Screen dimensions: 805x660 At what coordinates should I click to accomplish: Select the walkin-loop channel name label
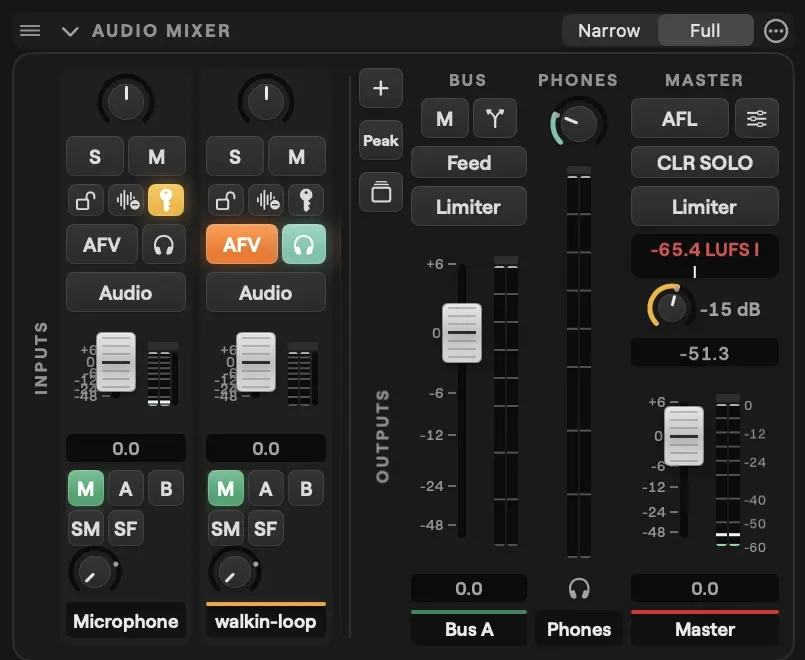(x=266, y=621)
